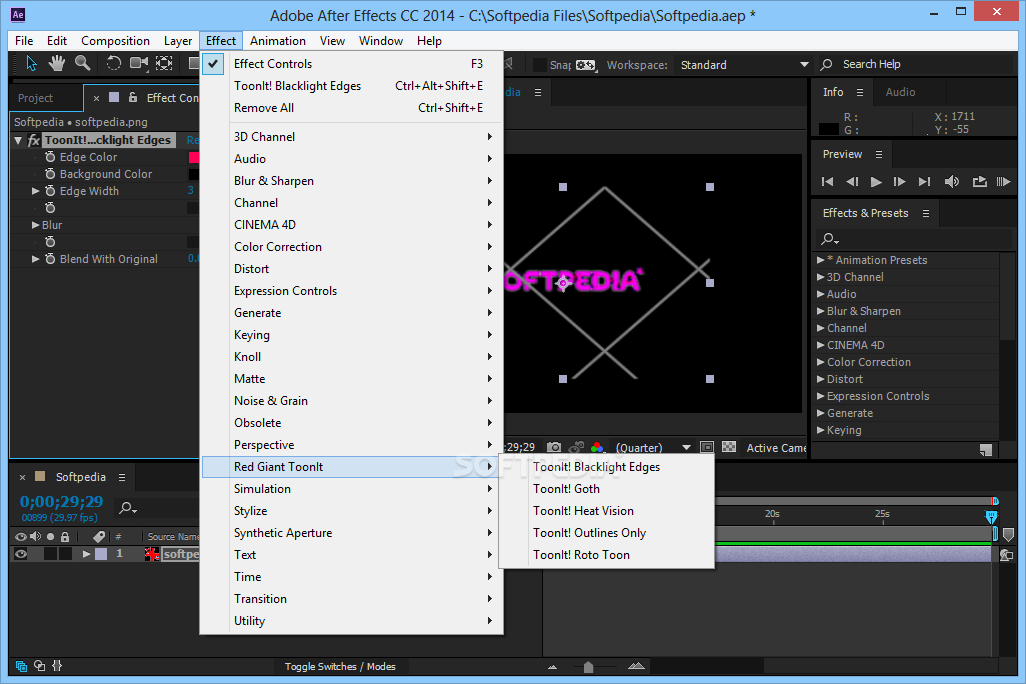Screen dimensions: 1026x684
Task: Jump to last frame in Preview
Action: pyautogui.click(x=924, y=182)
